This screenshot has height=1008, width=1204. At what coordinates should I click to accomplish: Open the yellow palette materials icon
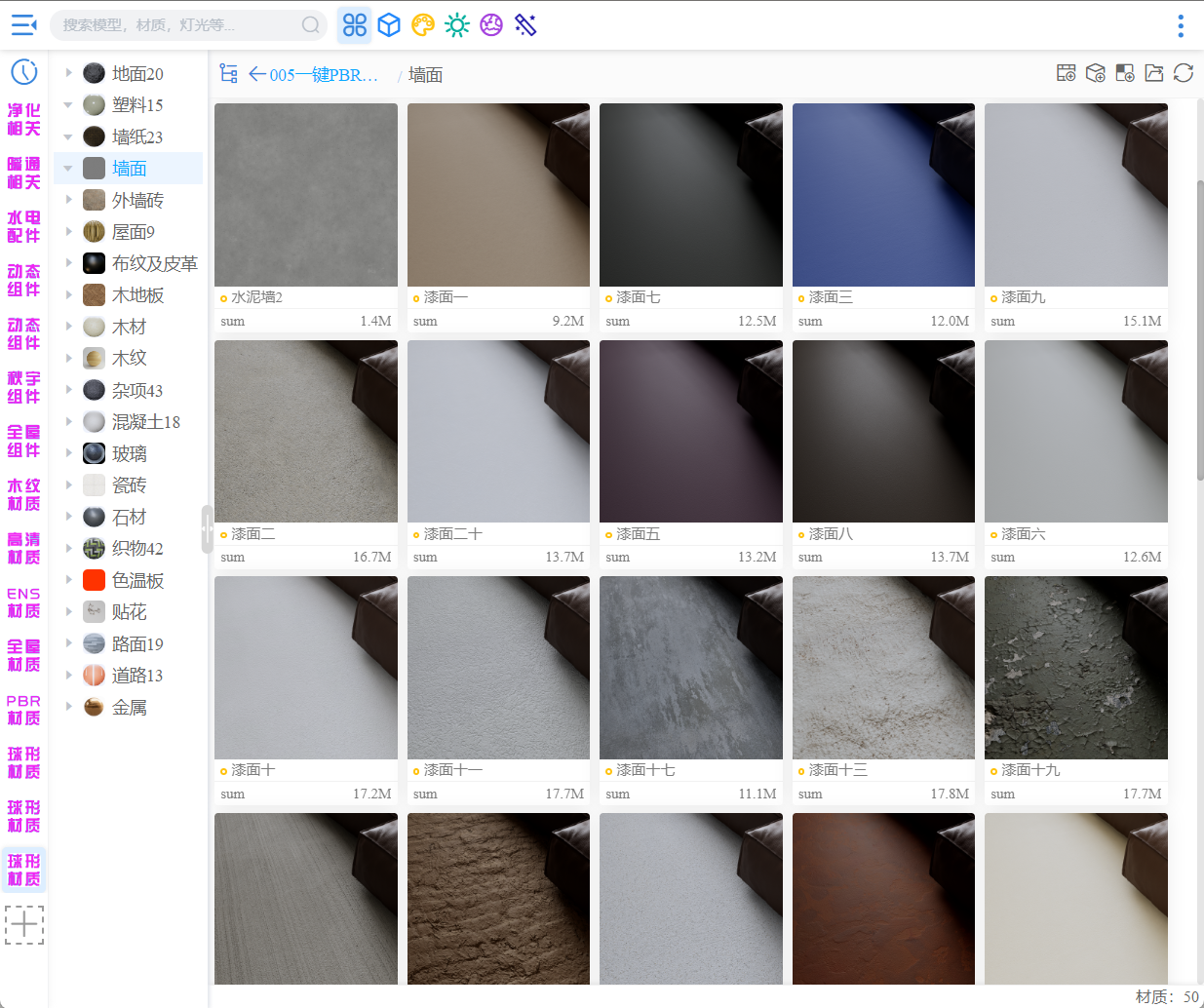[x=423, y=25]
